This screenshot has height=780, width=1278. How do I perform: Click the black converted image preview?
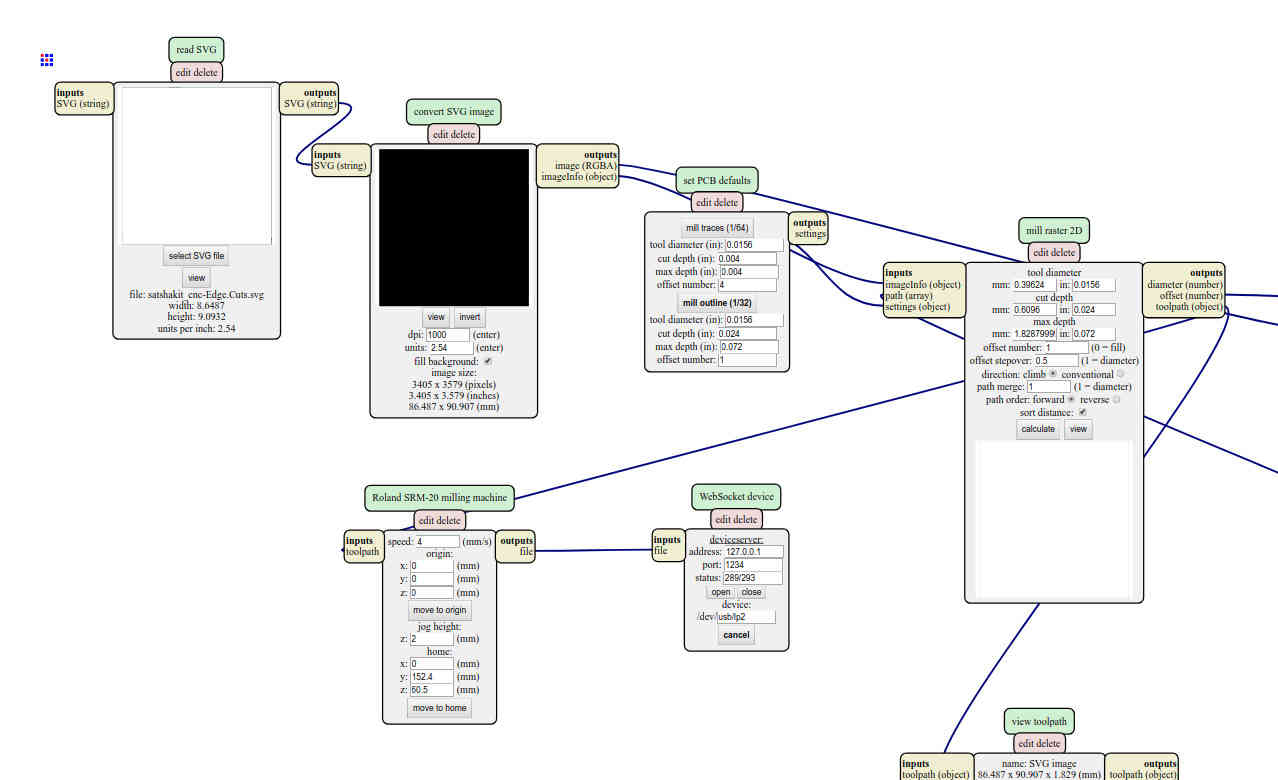pos(454,228)
